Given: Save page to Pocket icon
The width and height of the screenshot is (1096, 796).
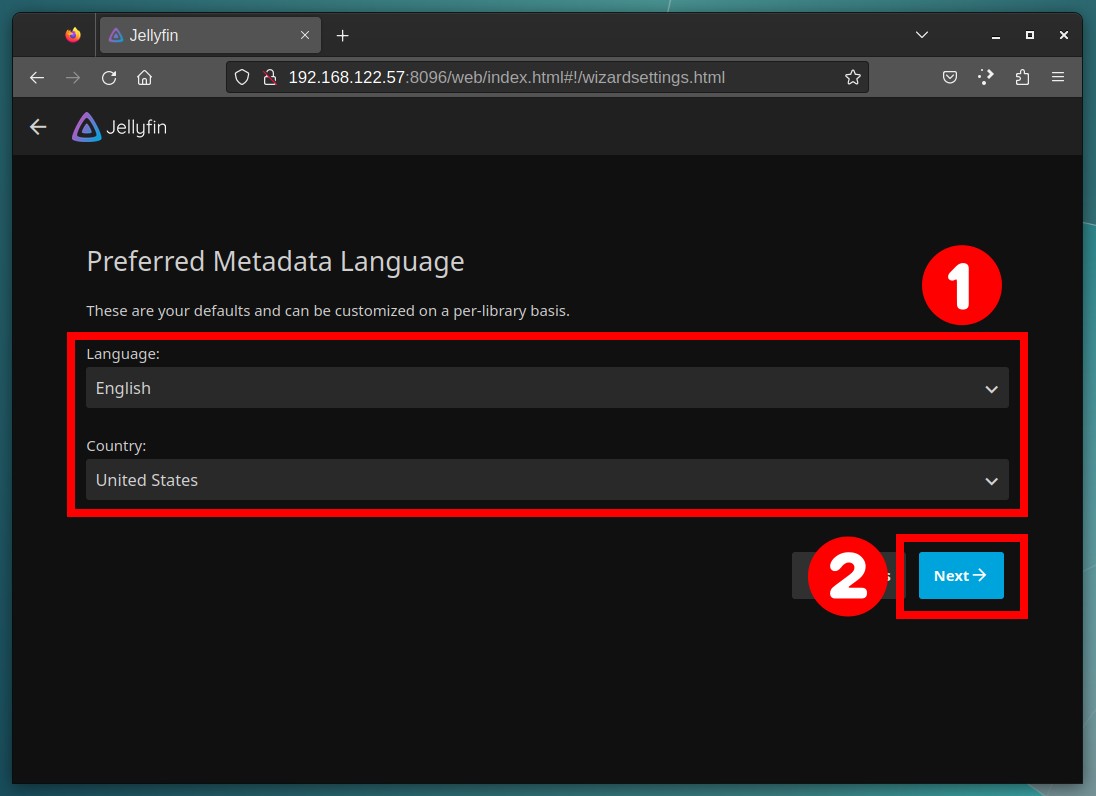Looking at the screenshot, I should (x=949, y=78).
